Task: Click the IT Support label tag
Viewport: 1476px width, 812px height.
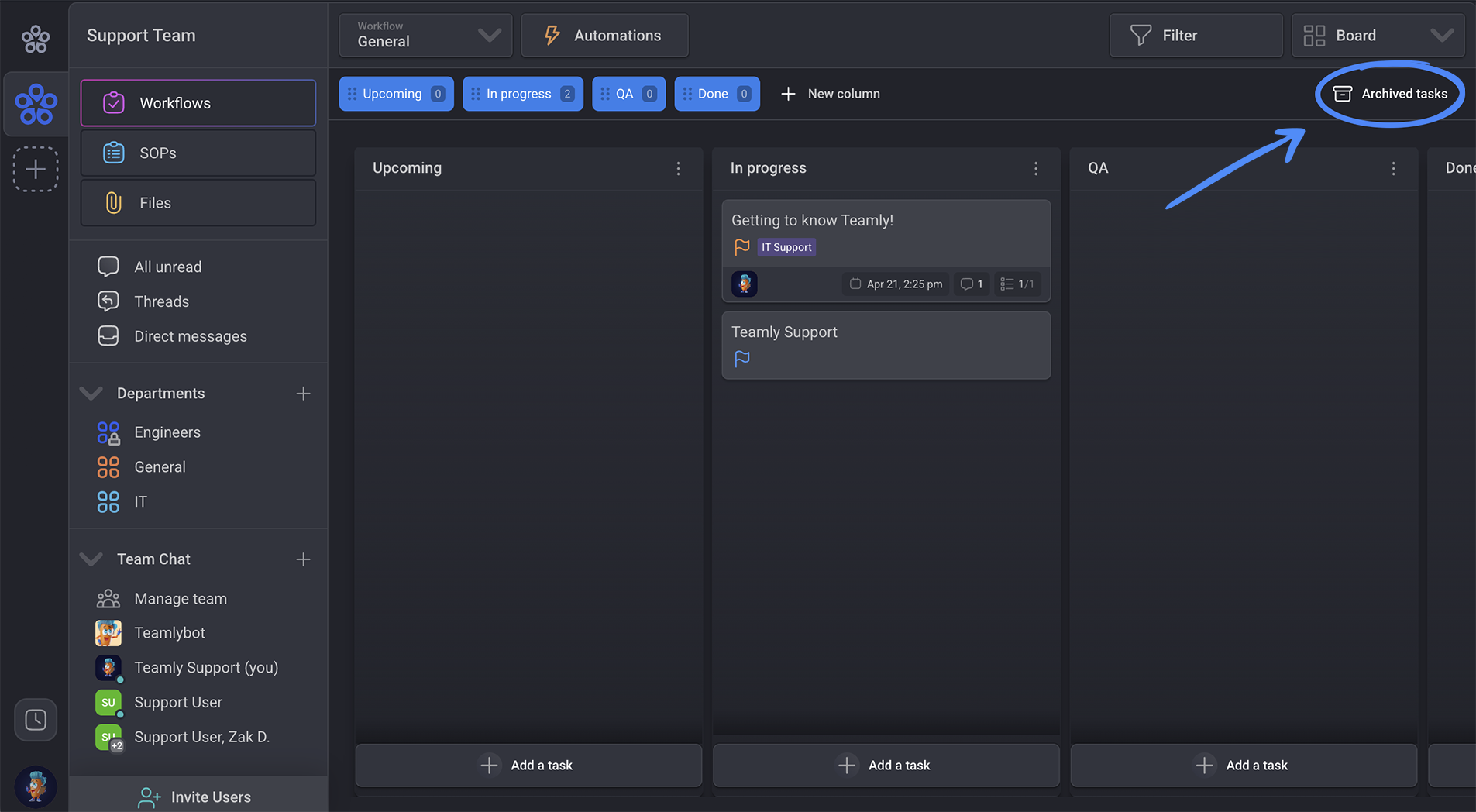Action: pyautogui.click(x=786, y=247)
